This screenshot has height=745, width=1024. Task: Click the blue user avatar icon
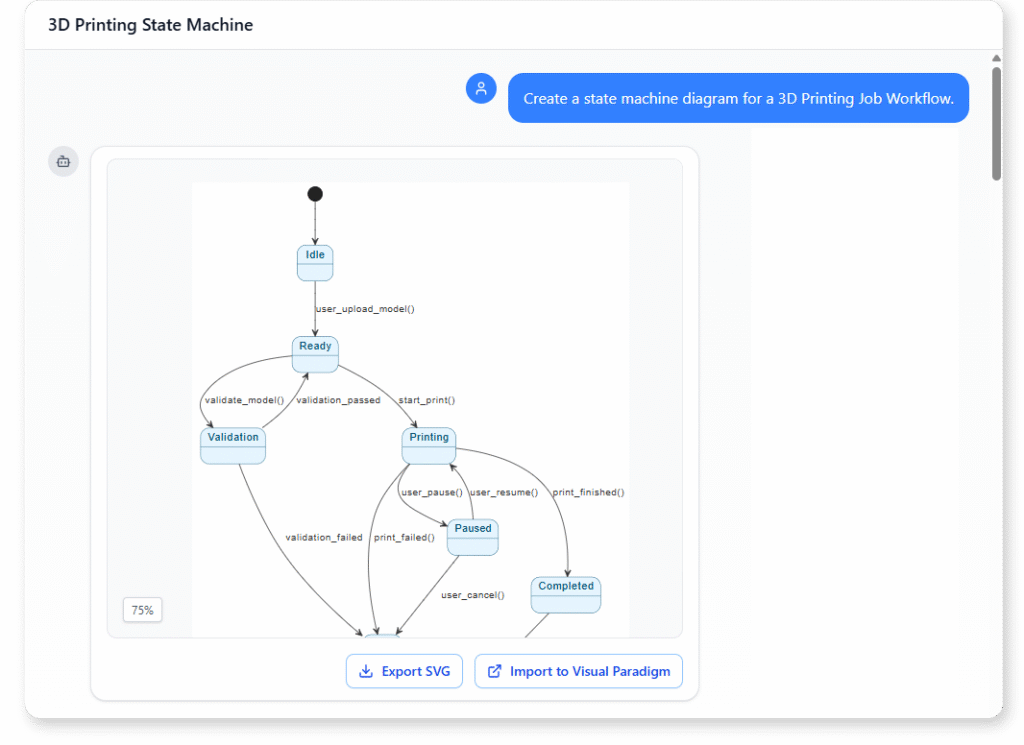tap(481, 88)
